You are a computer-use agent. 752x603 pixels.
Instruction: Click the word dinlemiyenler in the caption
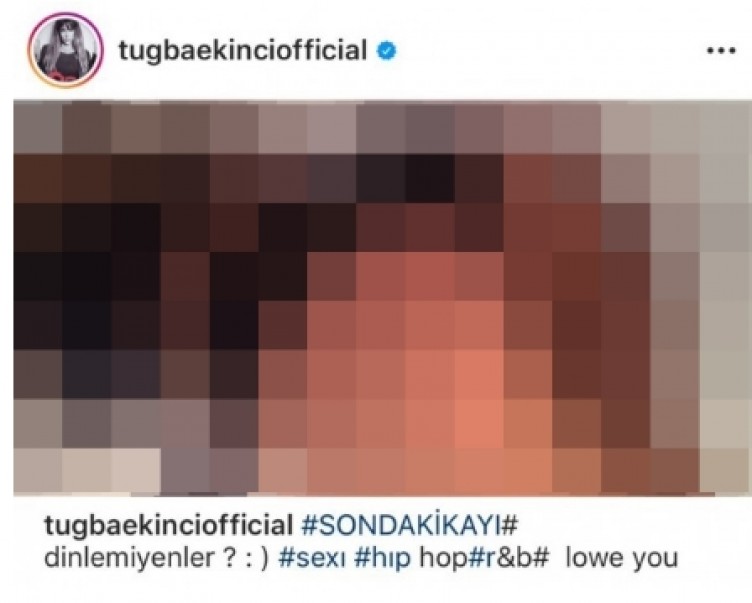[129, 558]
